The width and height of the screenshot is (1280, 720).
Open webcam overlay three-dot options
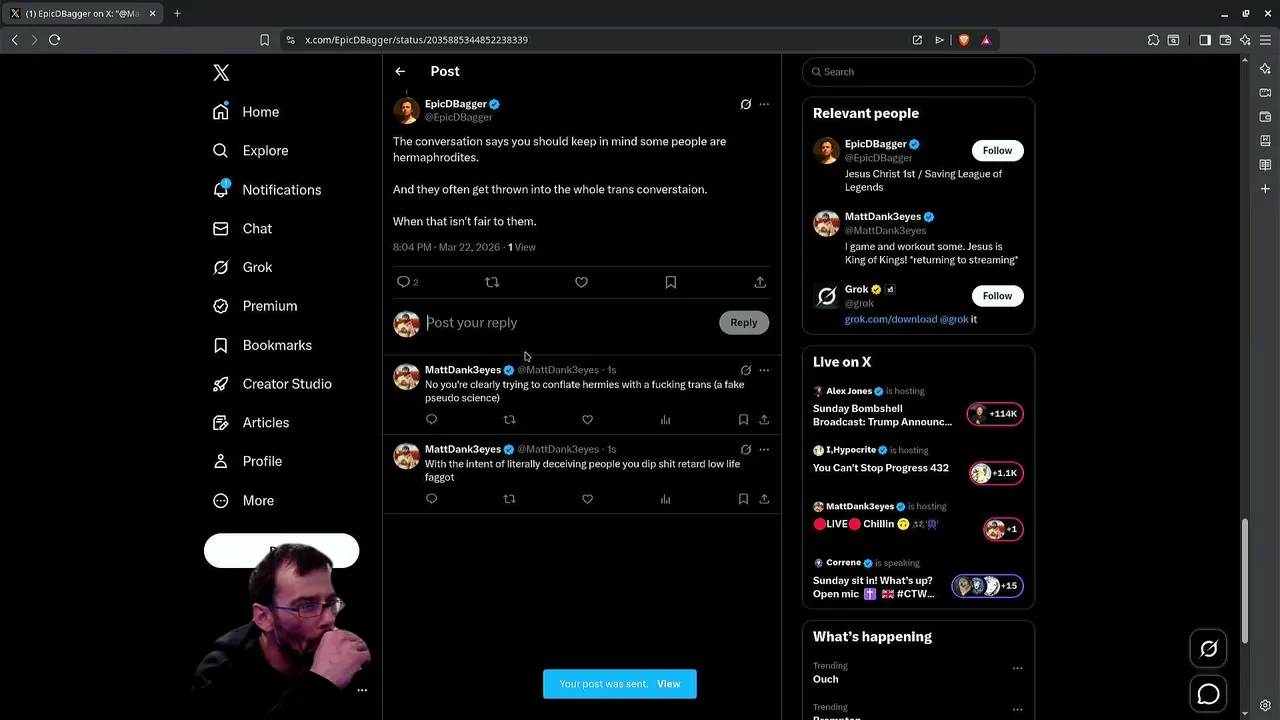[x=362, y=690]
